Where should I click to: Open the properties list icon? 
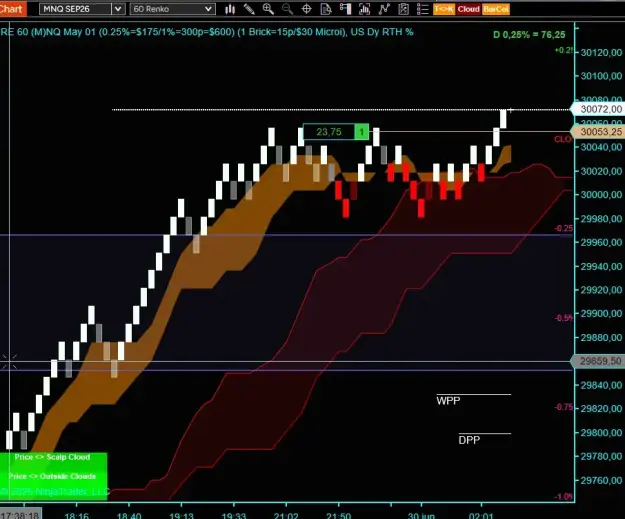tap(422, 9)
